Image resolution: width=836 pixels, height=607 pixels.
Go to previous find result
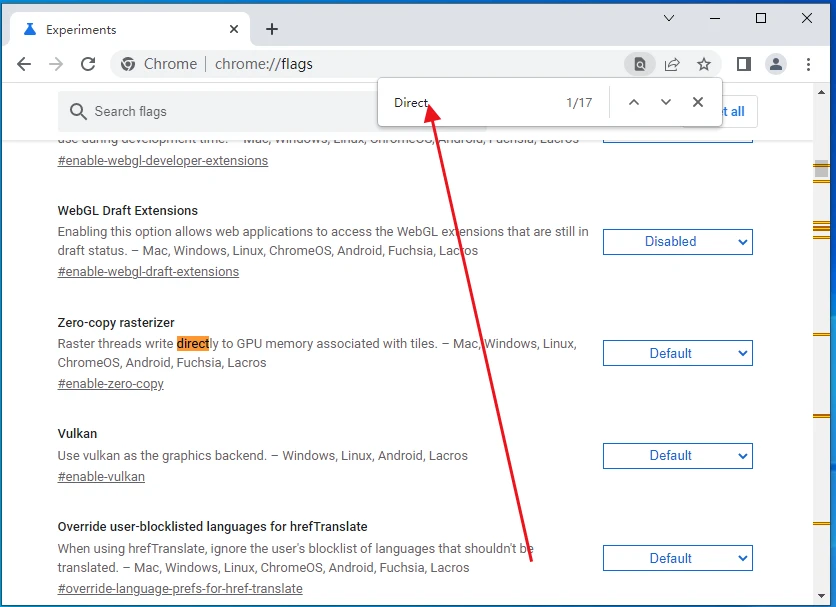(x=634, y=103)
